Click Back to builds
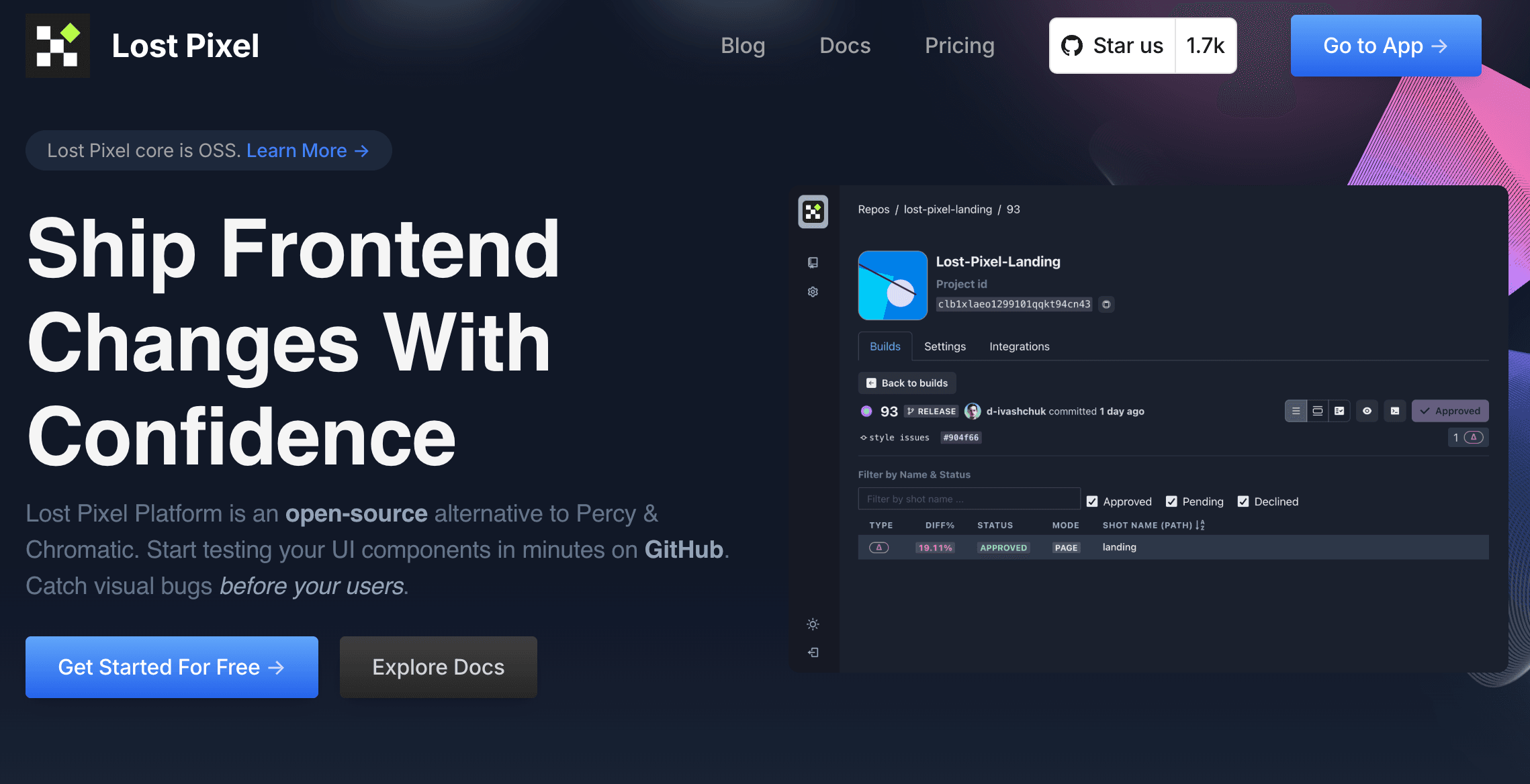The image size is (1530, 784). click(907, 383)
